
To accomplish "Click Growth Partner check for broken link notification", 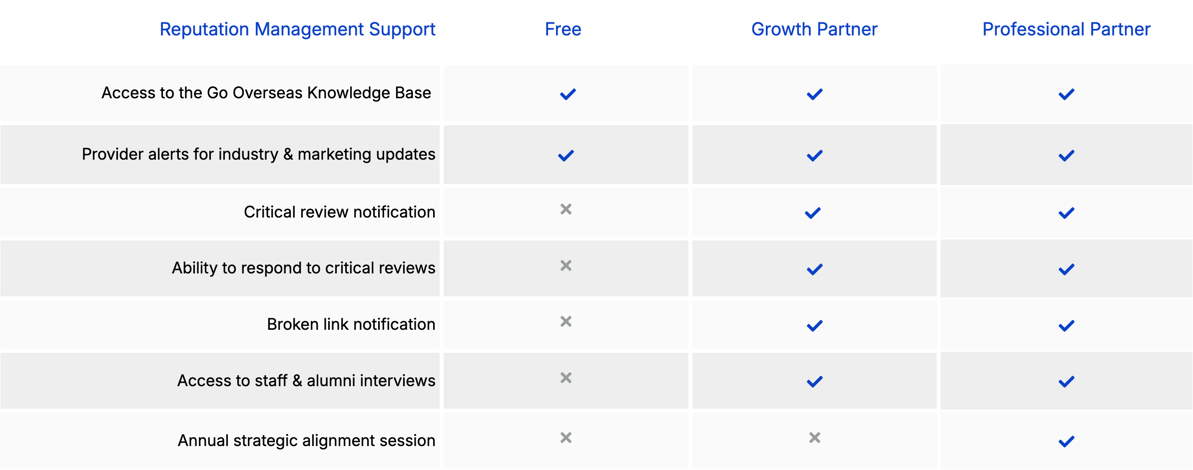I will click(x=814, y=326).
